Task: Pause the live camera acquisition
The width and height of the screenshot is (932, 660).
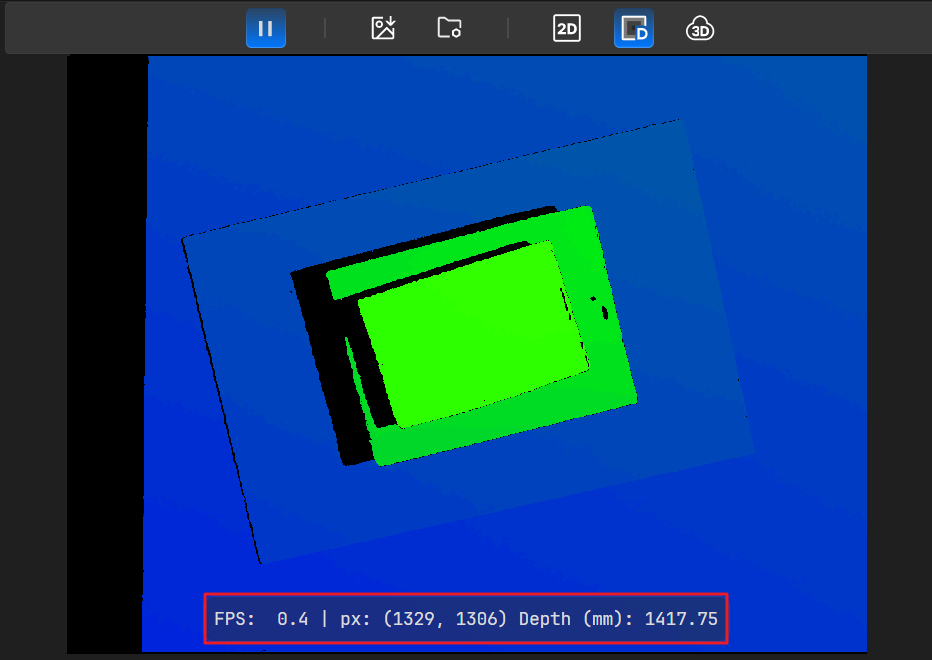Action: (266, 28)
